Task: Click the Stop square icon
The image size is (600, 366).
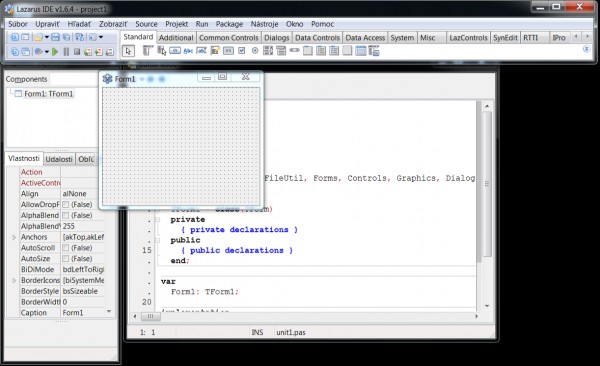Action: point(77,51)
